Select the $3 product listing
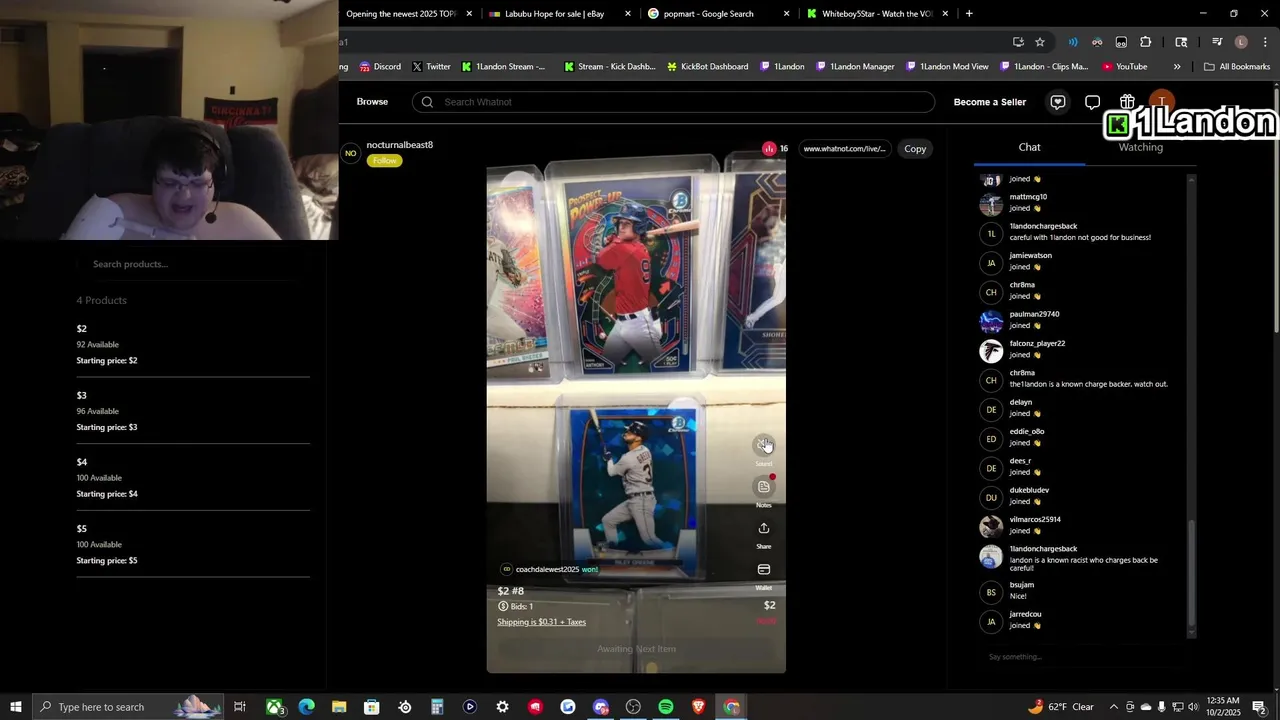Viewport: 1280px width, 720px height. tap(193, 411)
